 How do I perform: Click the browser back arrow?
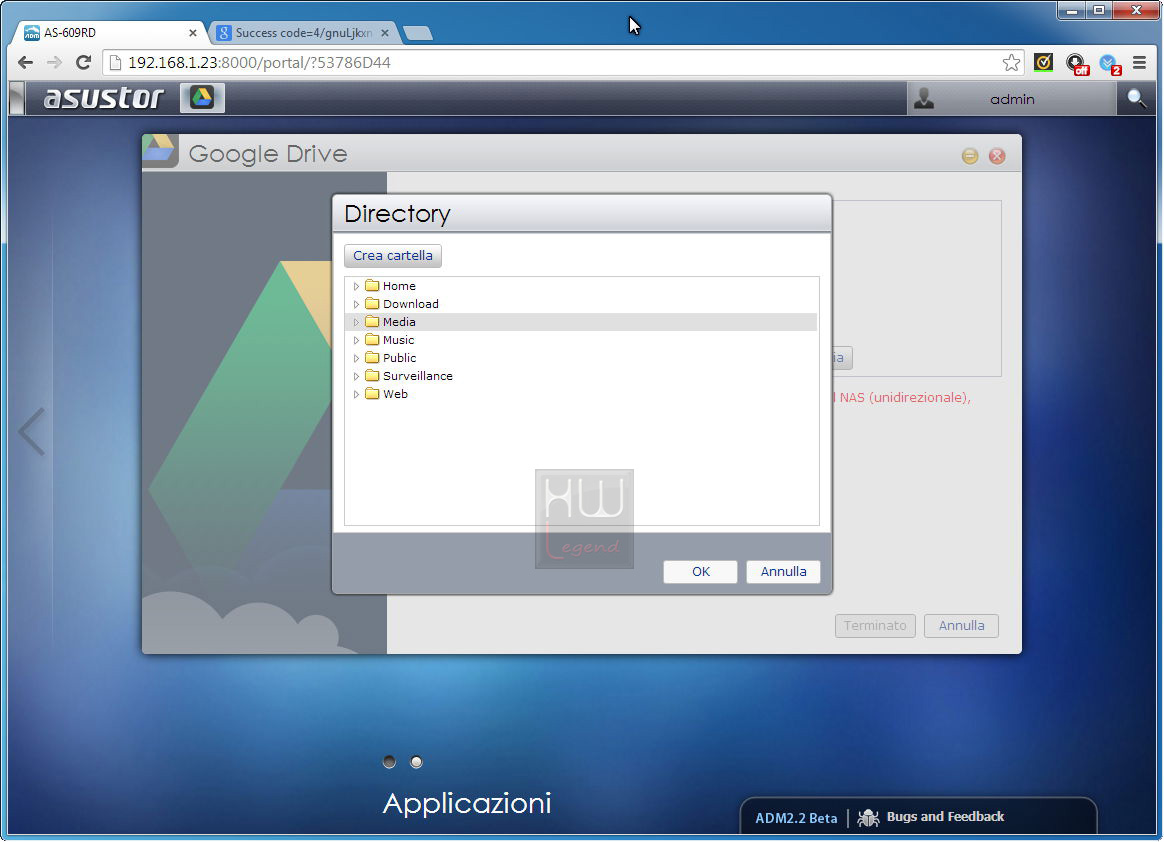(x=25, y=62)
